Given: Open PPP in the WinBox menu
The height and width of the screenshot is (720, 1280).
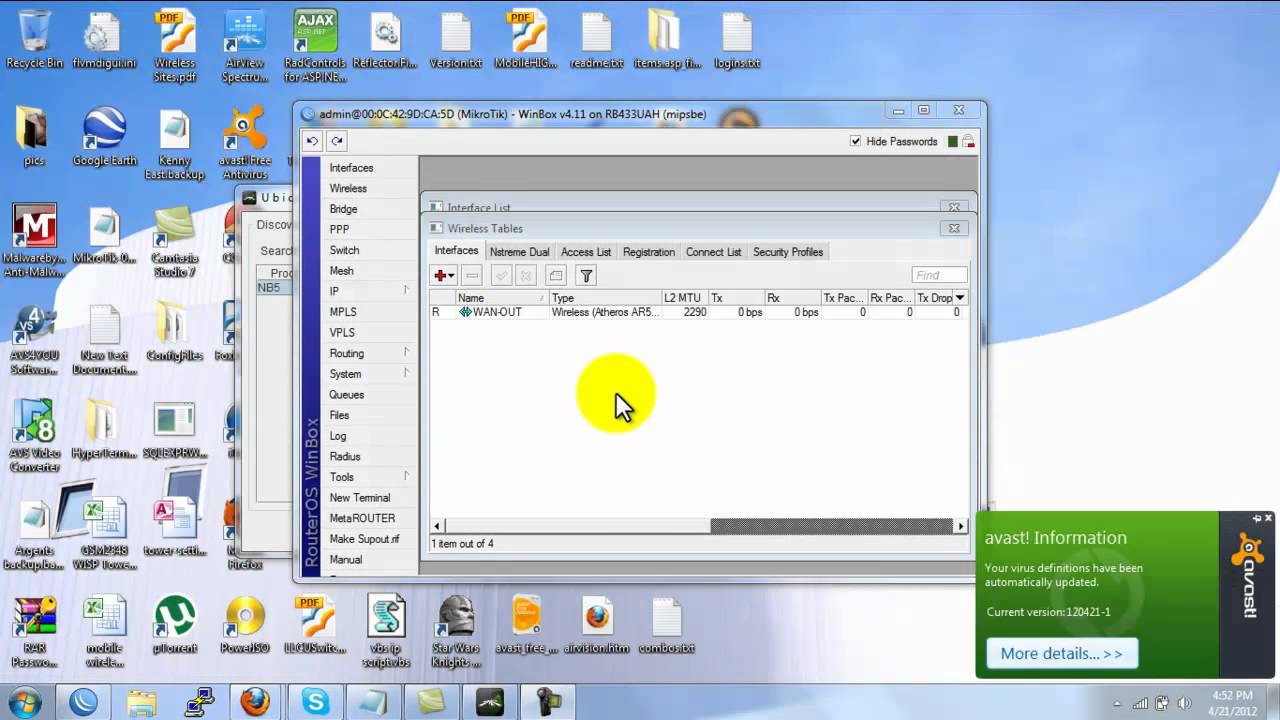Looking at the screenshot, I should click(339, 229).
